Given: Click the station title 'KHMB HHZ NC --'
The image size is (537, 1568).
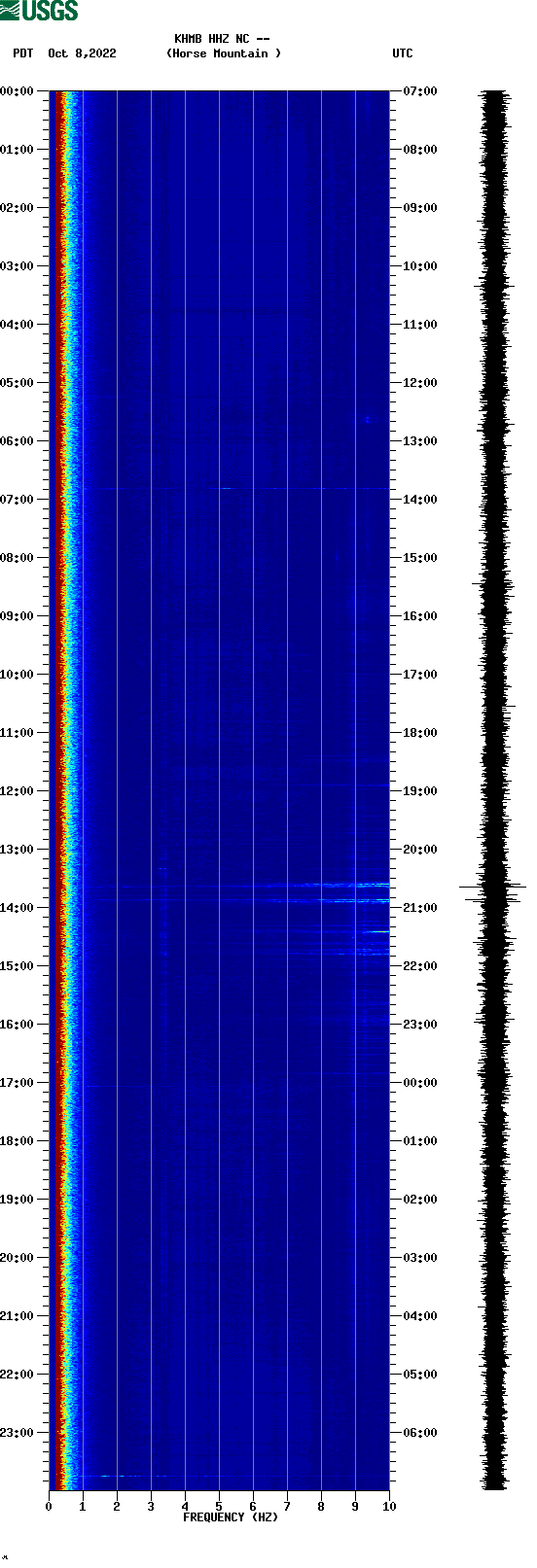Looking at the screenshot, I should click(222, 39).
